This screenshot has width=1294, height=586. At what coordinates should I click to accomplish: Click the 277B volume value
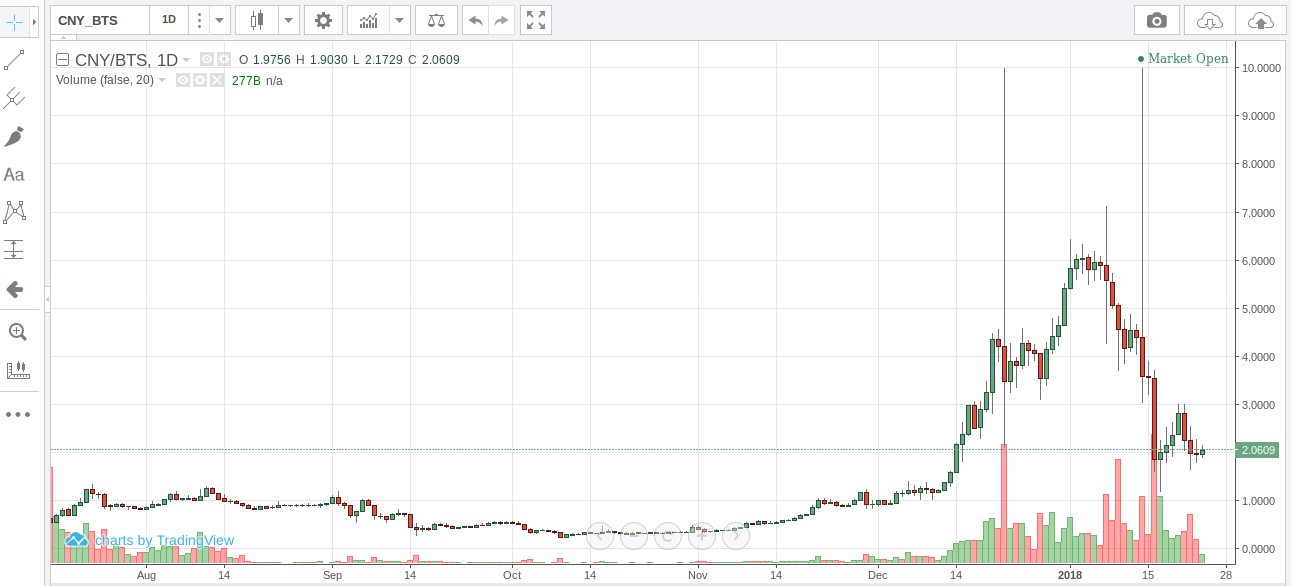tap(246, 80)
